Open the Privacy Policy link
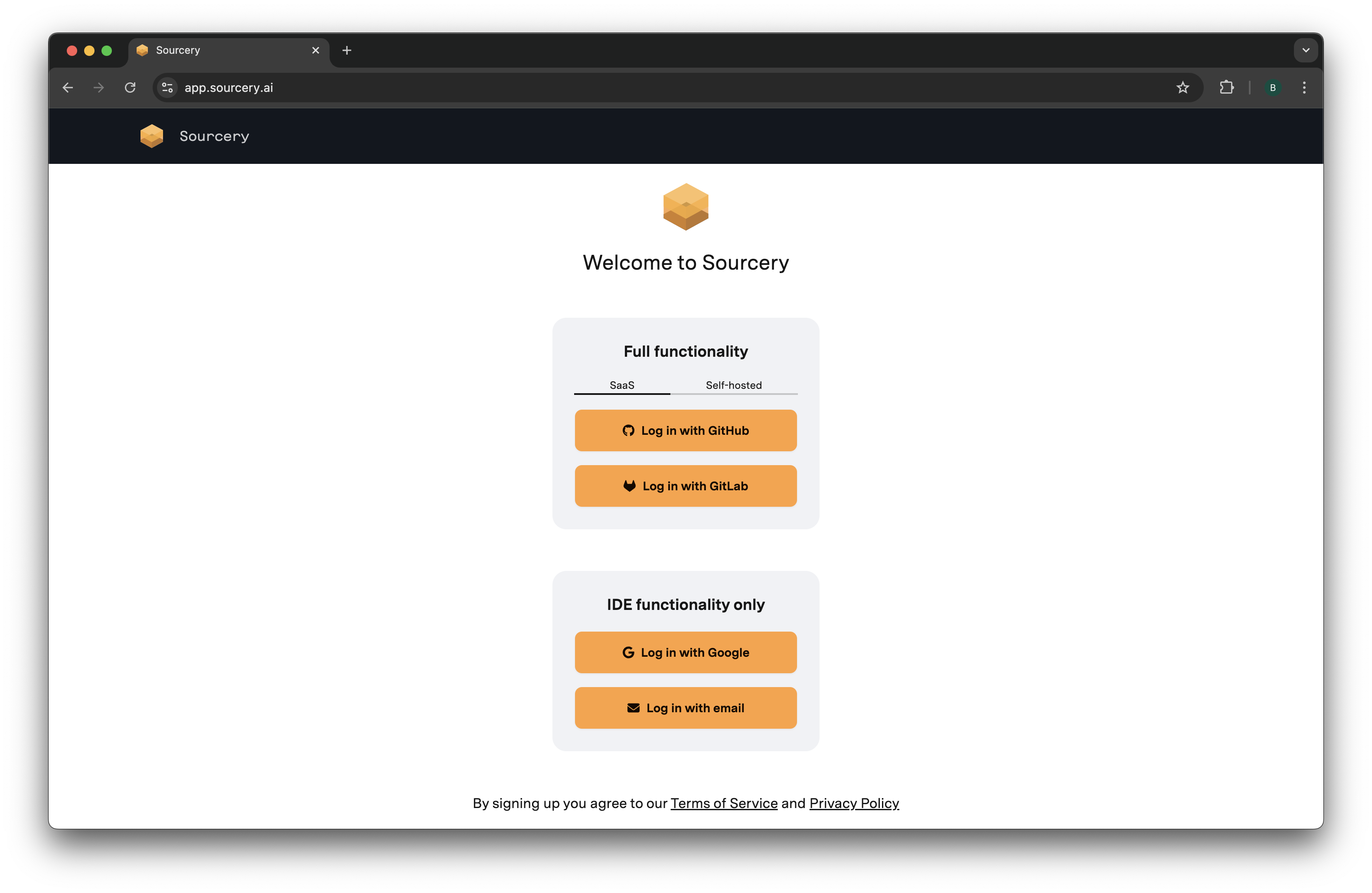This screenshot has height=893, width=1372. coord(854,803)
